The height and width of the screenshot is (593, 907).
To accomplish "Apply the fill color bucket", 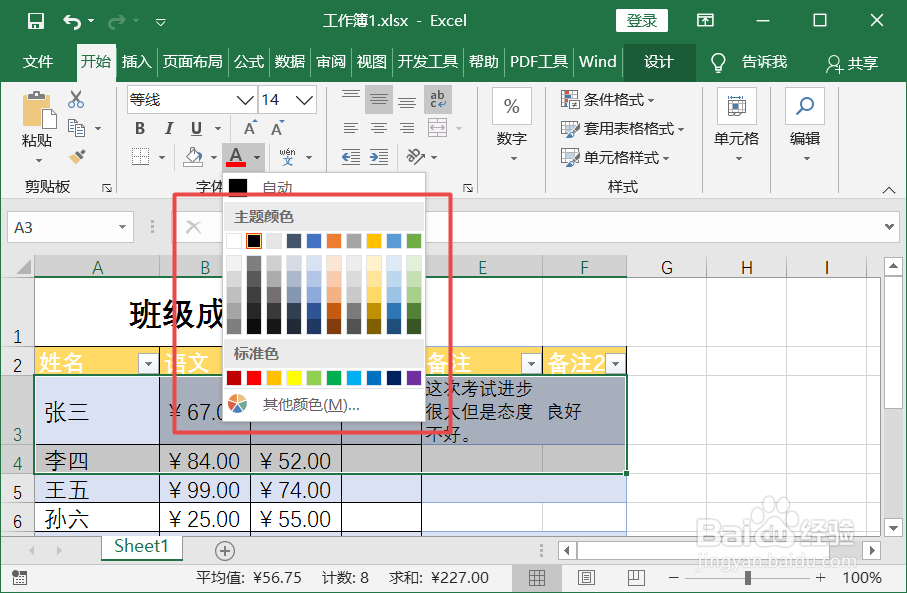I will (193, 156).
